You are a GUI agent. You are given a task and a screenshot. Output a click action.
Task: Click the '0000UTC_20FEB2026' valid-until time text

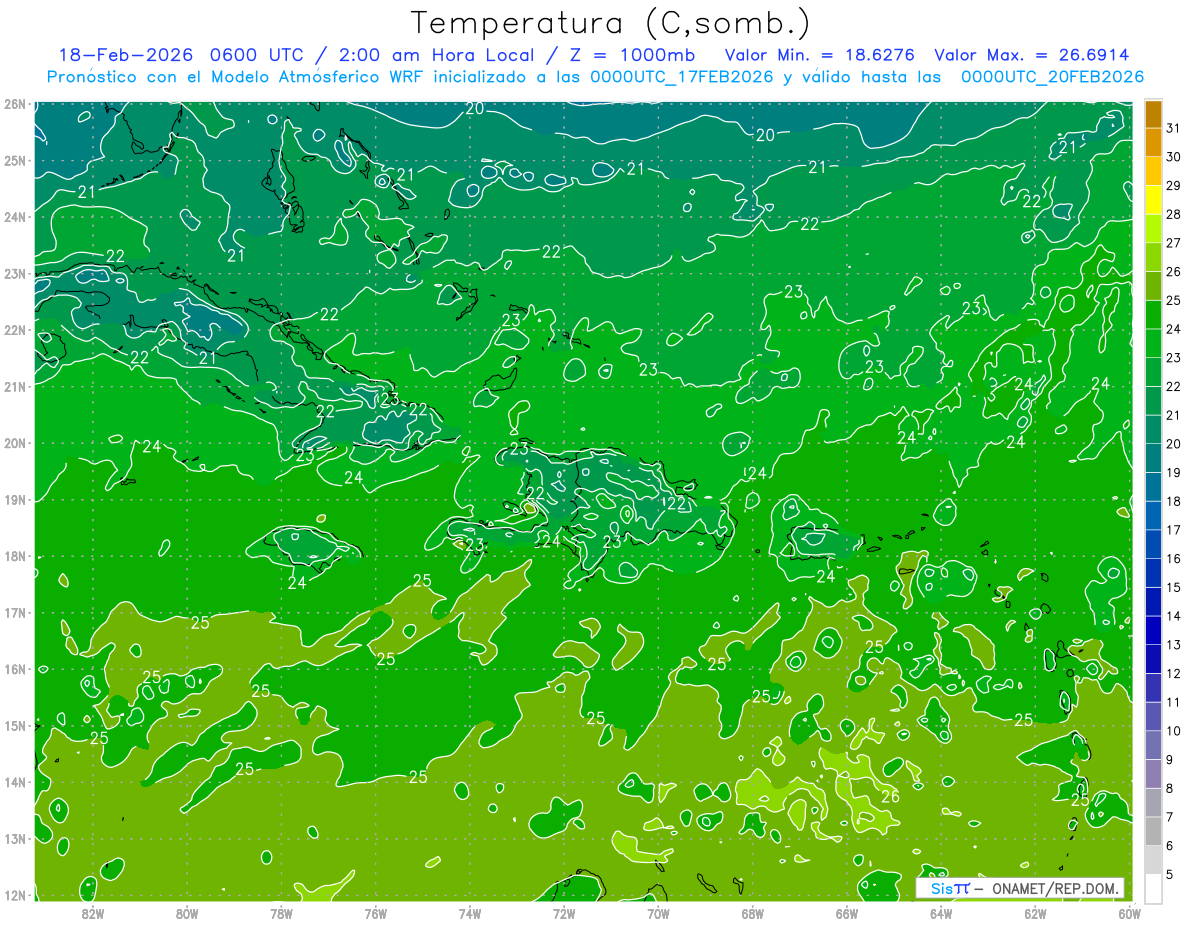pos(1052,76)
